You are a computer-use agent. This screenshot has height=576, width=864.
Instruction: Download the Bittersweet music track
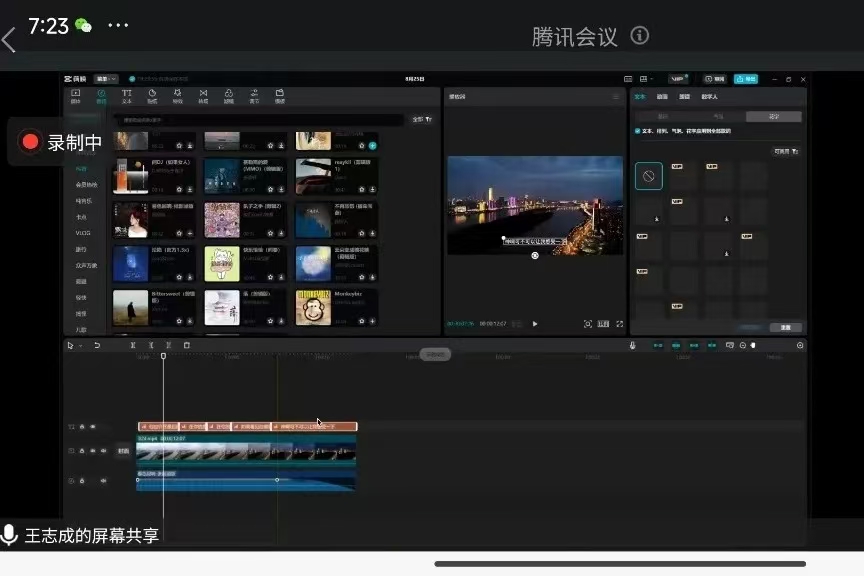click(190, 321)
